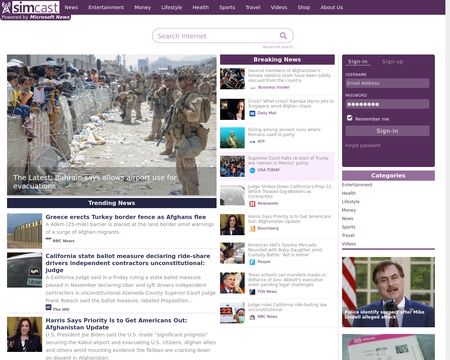Viewport: 450px width, 360px height.
Task: Click the Newsweek source icon
Action: tap(252, 203)
